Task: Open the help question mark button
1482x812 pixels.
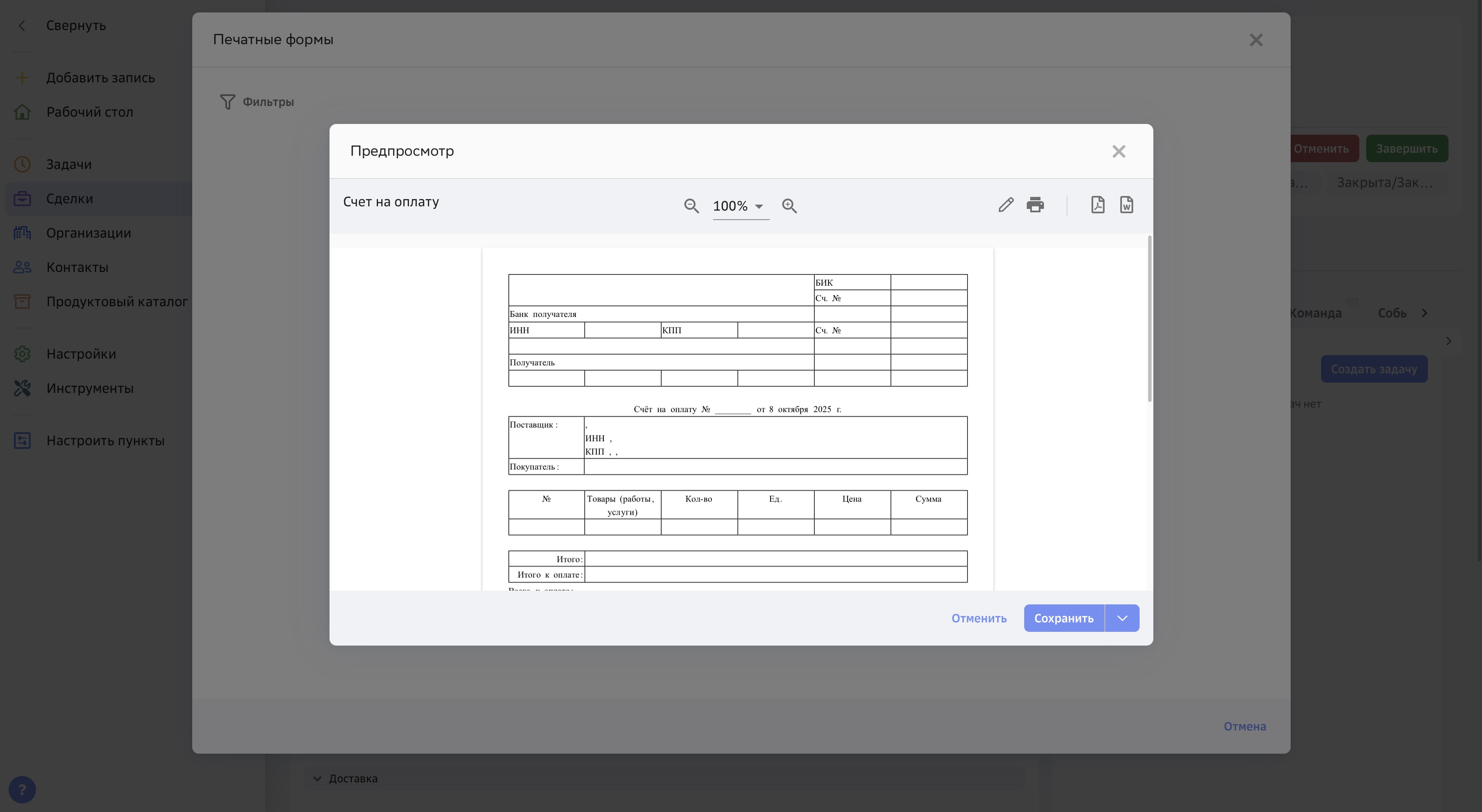Action: coord(22,790)
